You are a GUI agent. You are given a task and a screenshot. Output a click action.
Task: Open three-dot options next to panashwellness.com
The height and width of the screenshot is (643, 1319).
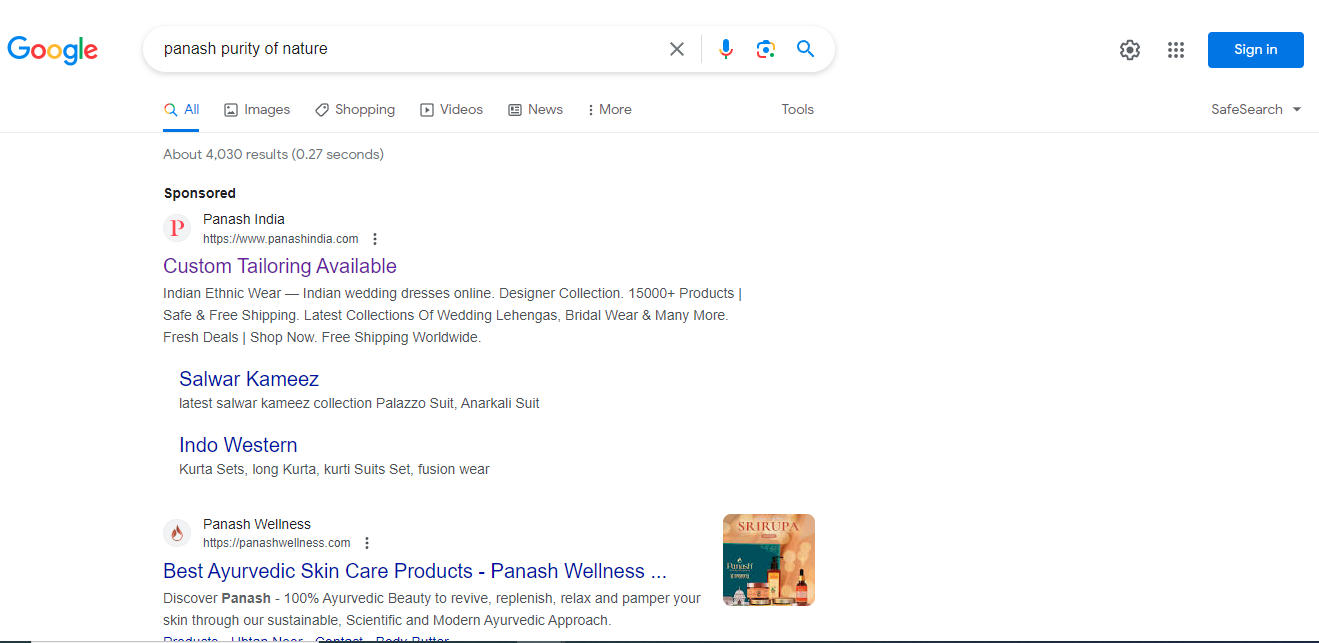pyautogui.click(x=367, y=543)
